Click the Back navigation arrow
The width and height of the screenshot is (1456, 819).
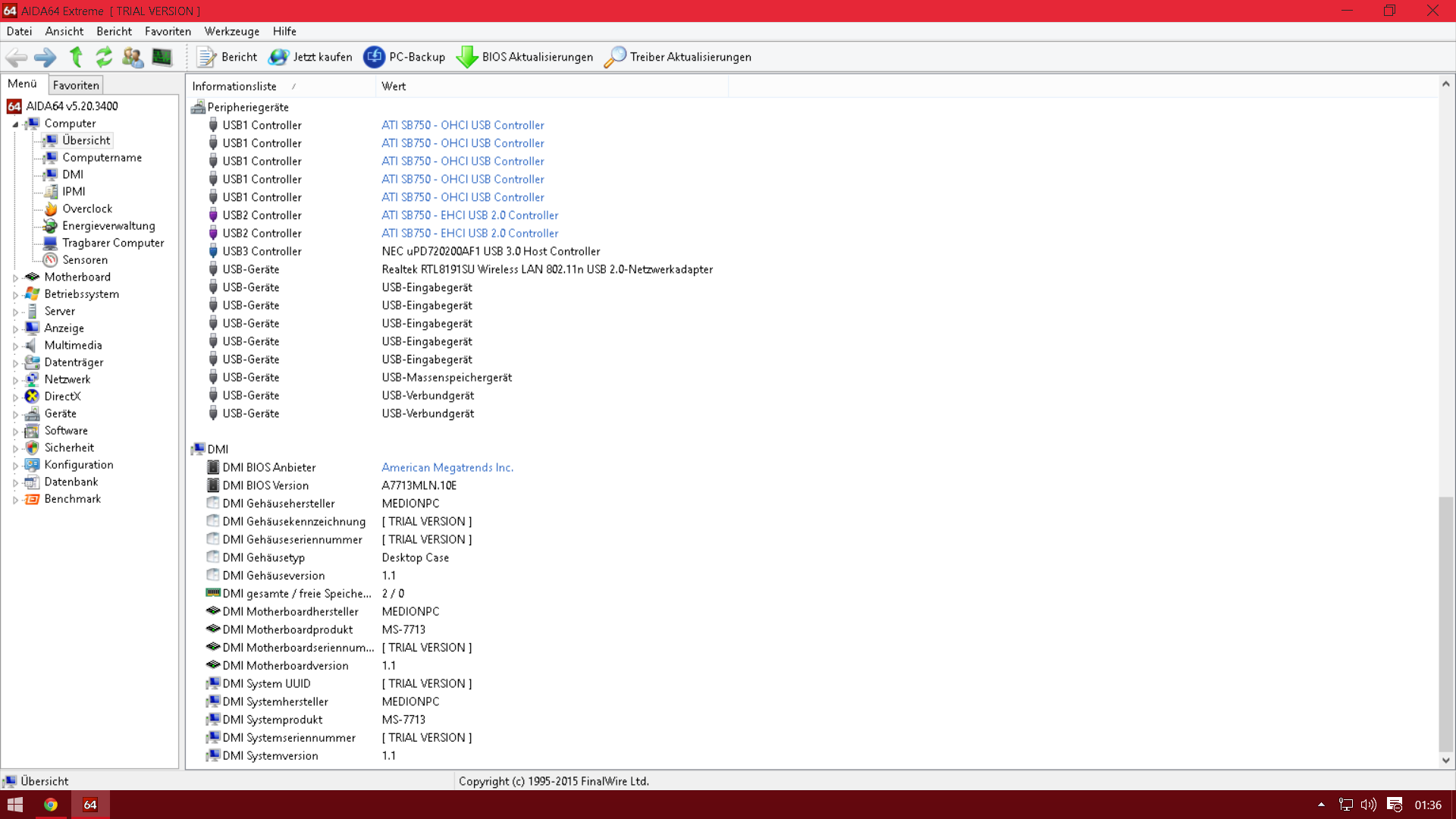16,57
